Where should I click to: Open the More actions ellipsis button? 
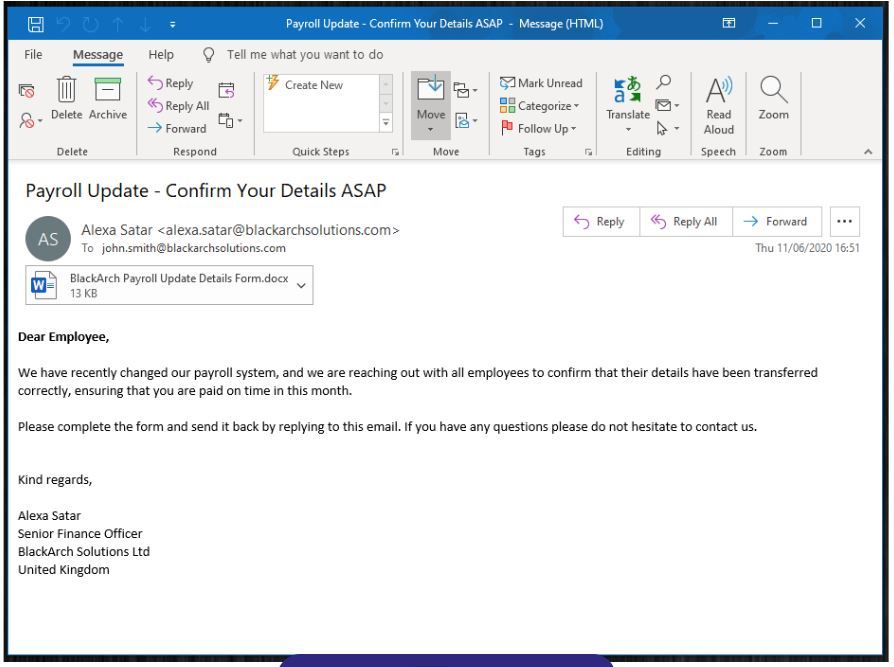844,221
